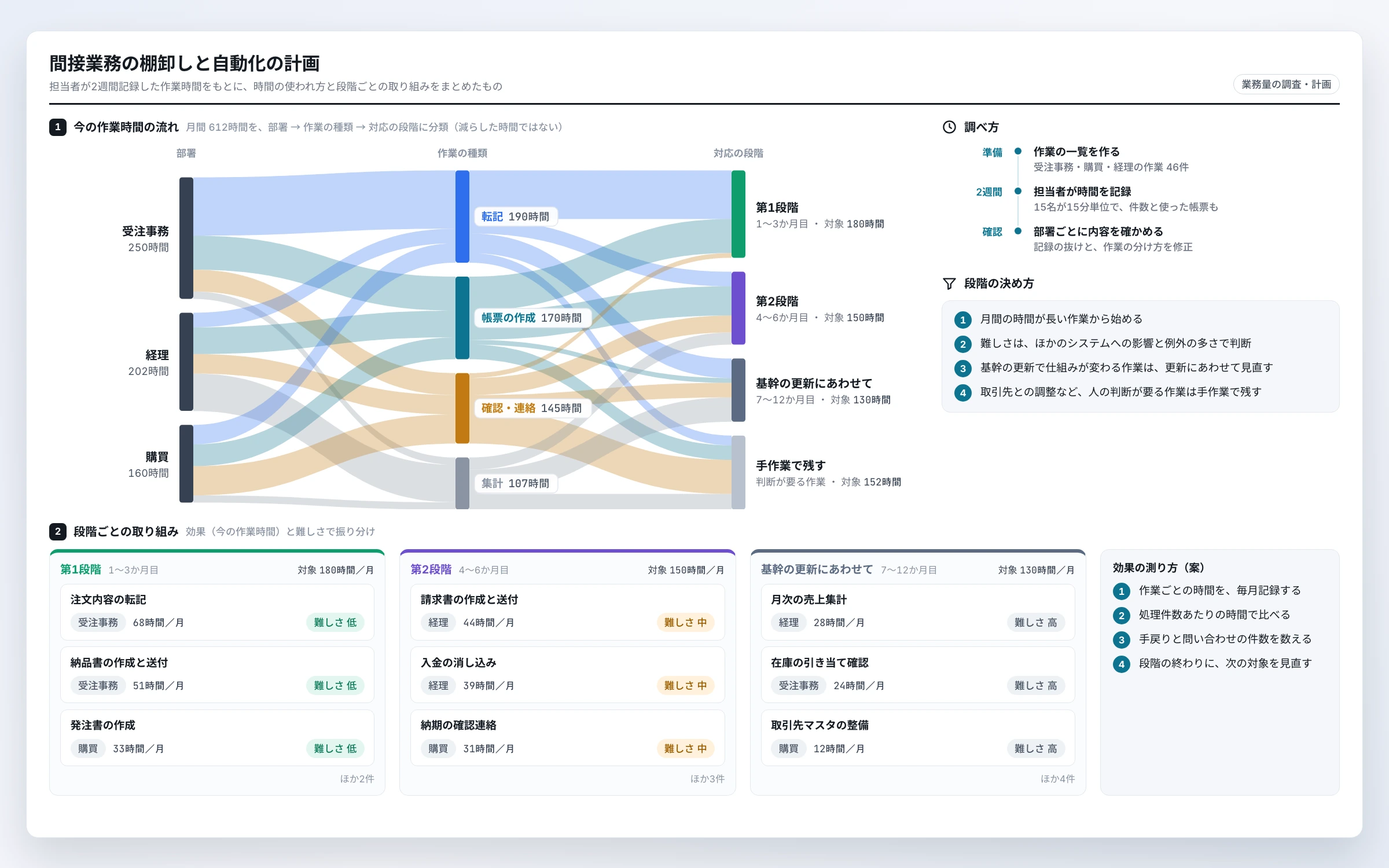Click the 2週間 timeline dot
This screenshot has width=1389, height=868.
click(x=1018, y=192)
